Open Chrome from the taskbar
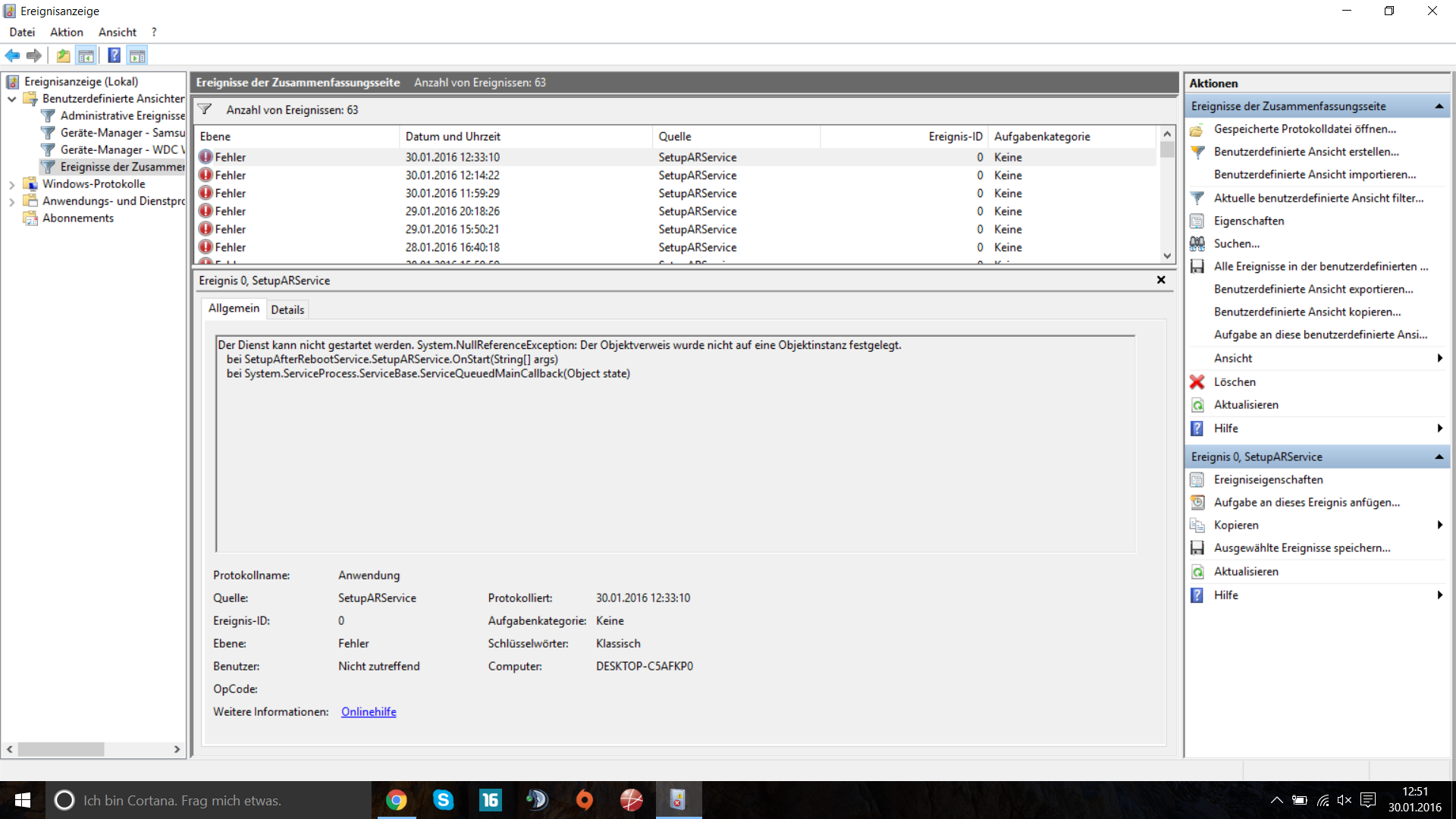The image size is (1456, 819). pyautogui.click(x=396, y=800)
